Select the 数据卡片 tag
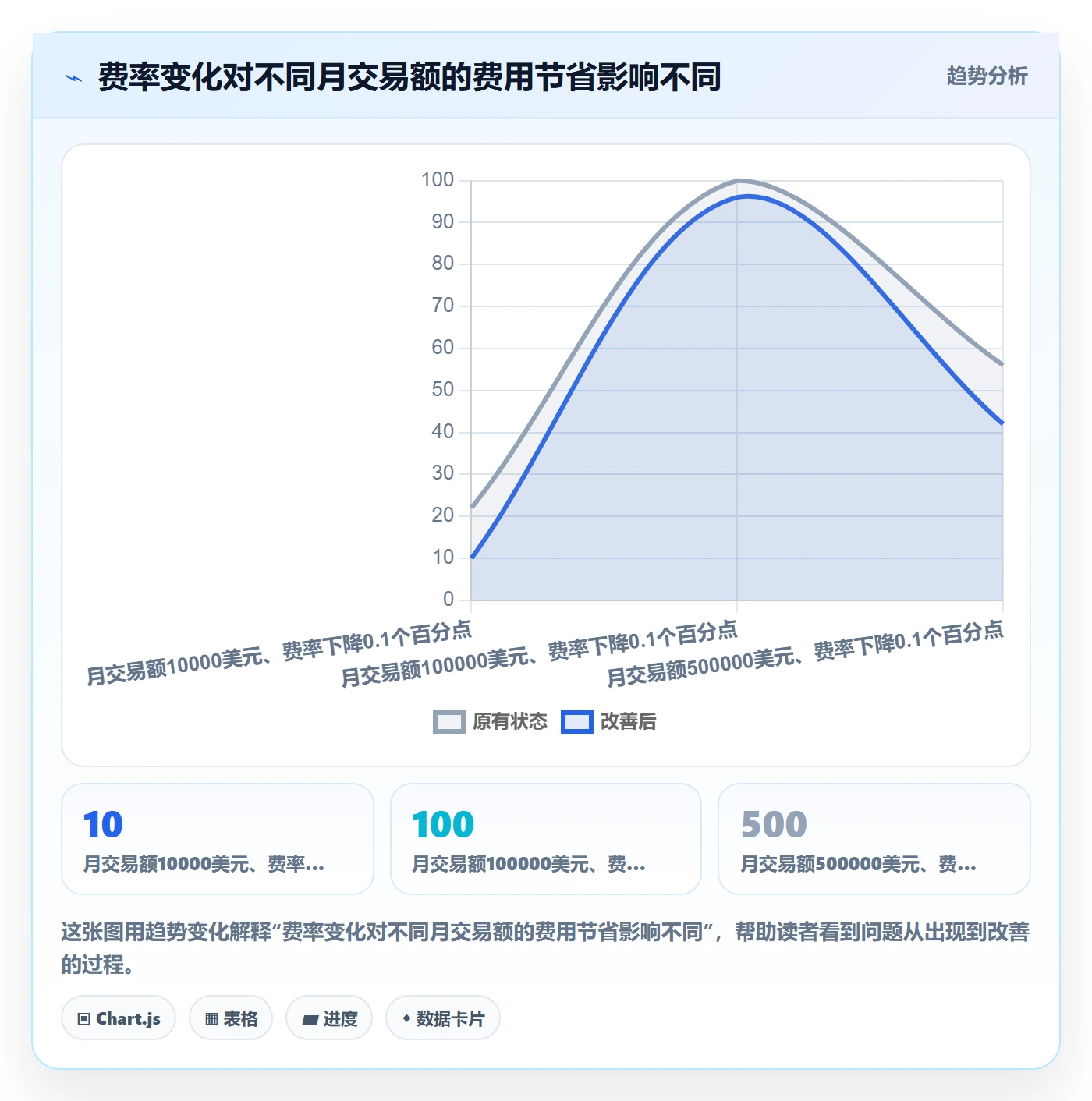 coord(443,1018)
